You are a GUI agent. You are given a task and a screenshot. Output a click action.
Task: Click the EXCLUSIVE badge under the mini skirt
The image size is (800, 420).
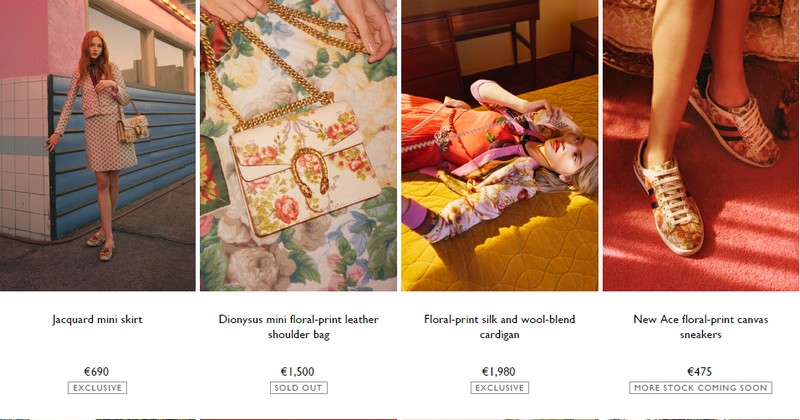coord(97,388)
